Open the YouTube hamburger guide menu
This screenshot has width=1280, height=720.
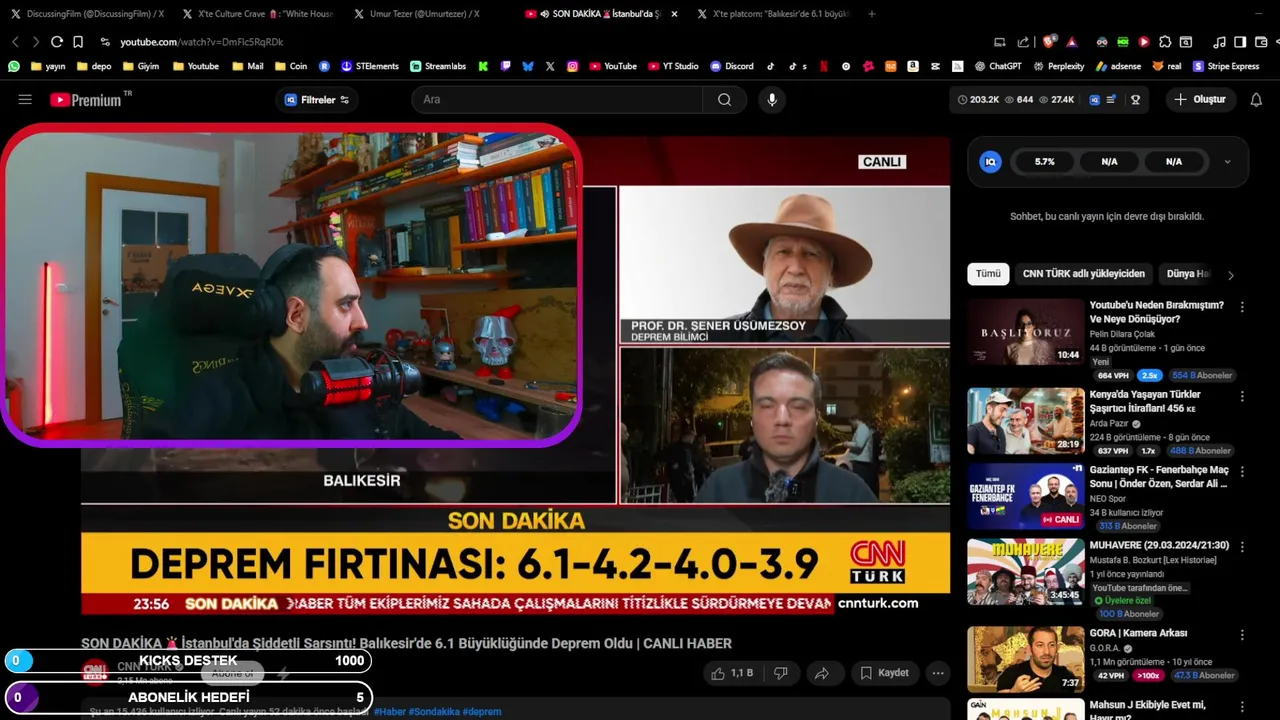25,99
